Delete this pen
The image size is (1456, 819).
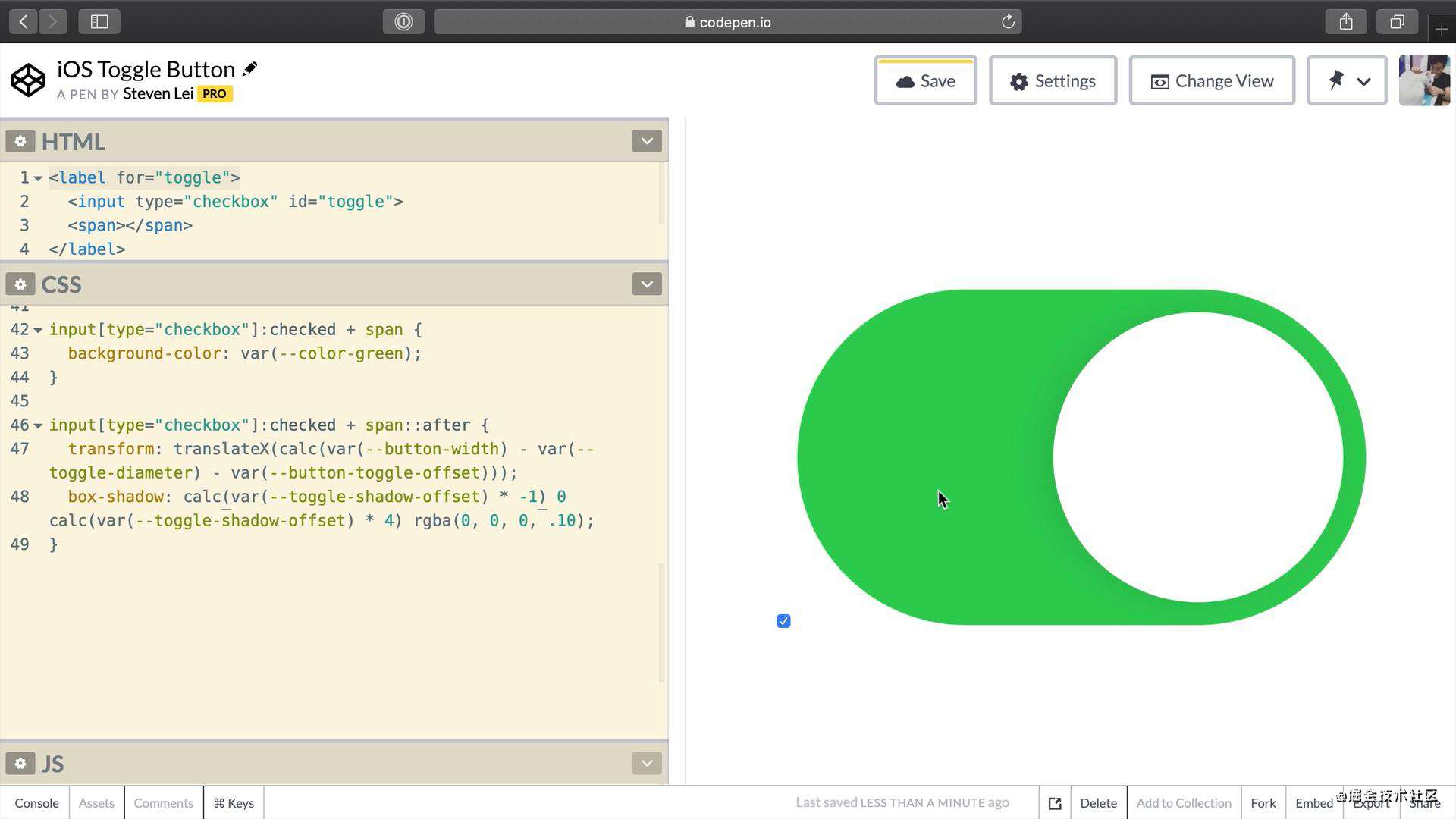(1098, 803)
